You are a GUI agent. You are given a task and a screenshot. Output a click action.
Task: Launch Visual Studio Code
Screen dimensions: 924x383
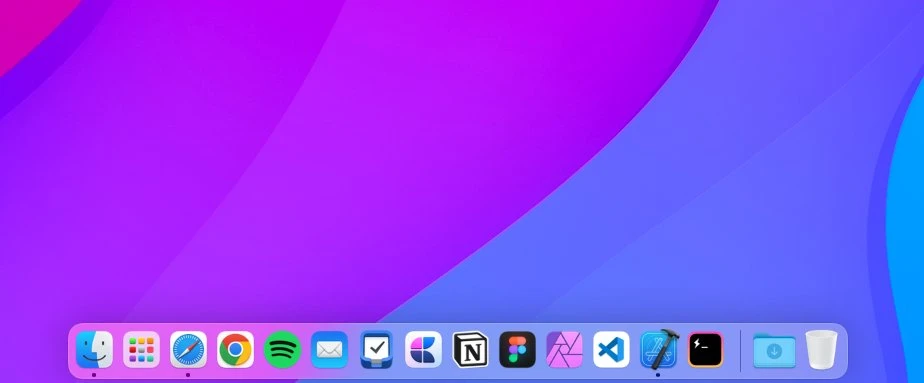611,349
